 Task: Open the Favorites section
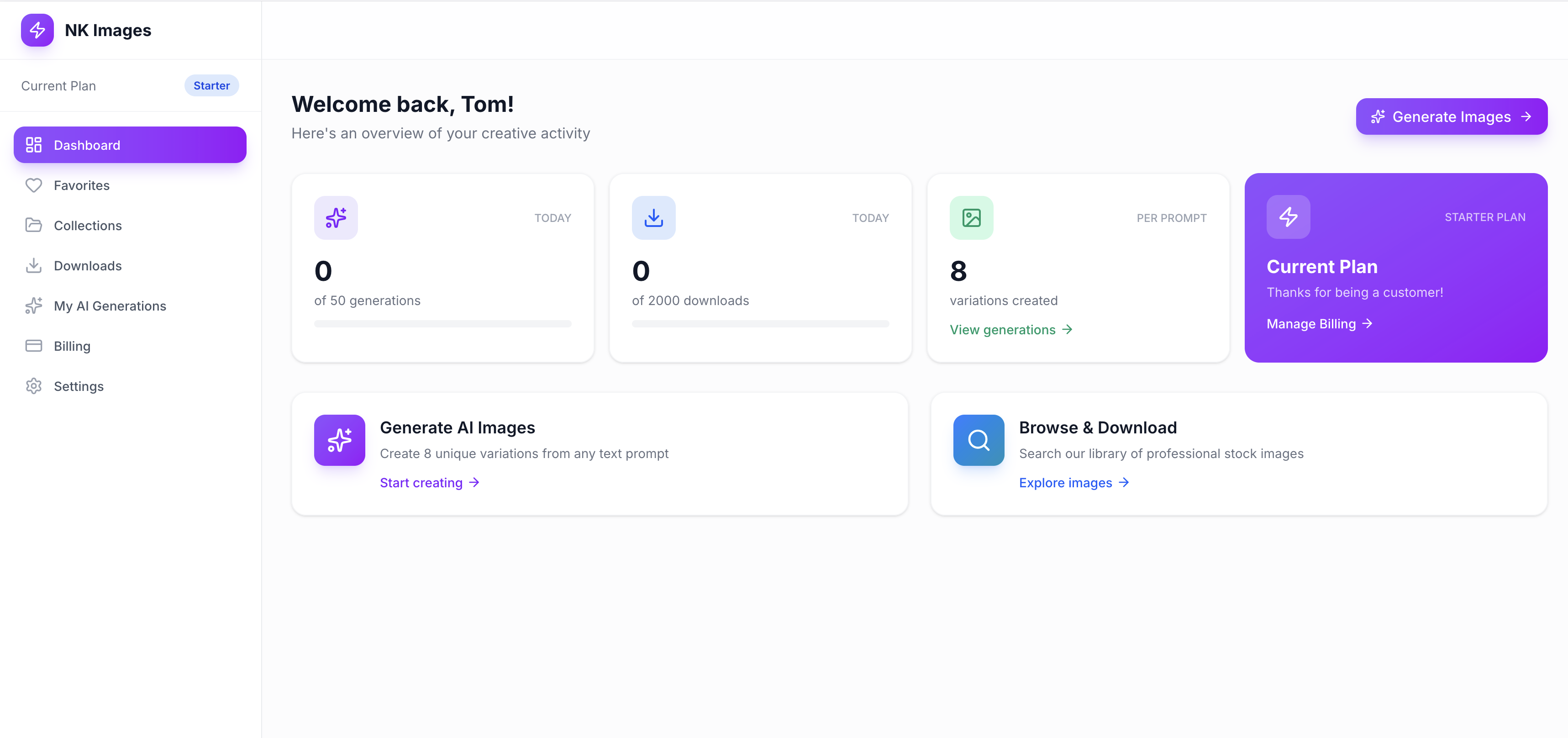pos(82,185)
